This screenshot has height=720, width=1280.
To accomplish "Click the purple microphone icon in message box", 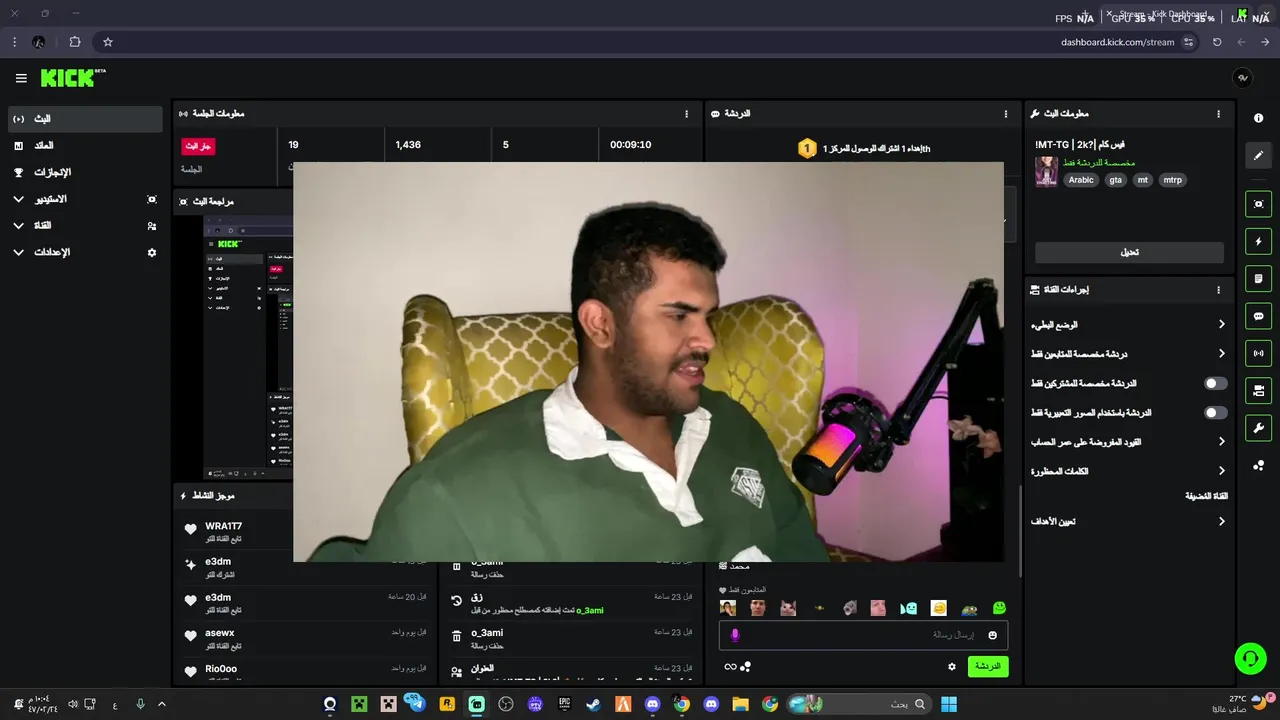I will pos(735,635).
